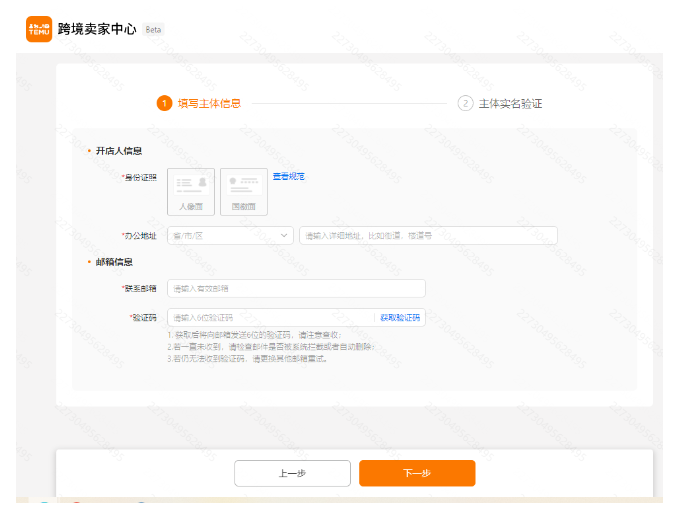This screenshot has height=518, width=683.
Task: Open the 查看规范 link
Action: [289, 177]
